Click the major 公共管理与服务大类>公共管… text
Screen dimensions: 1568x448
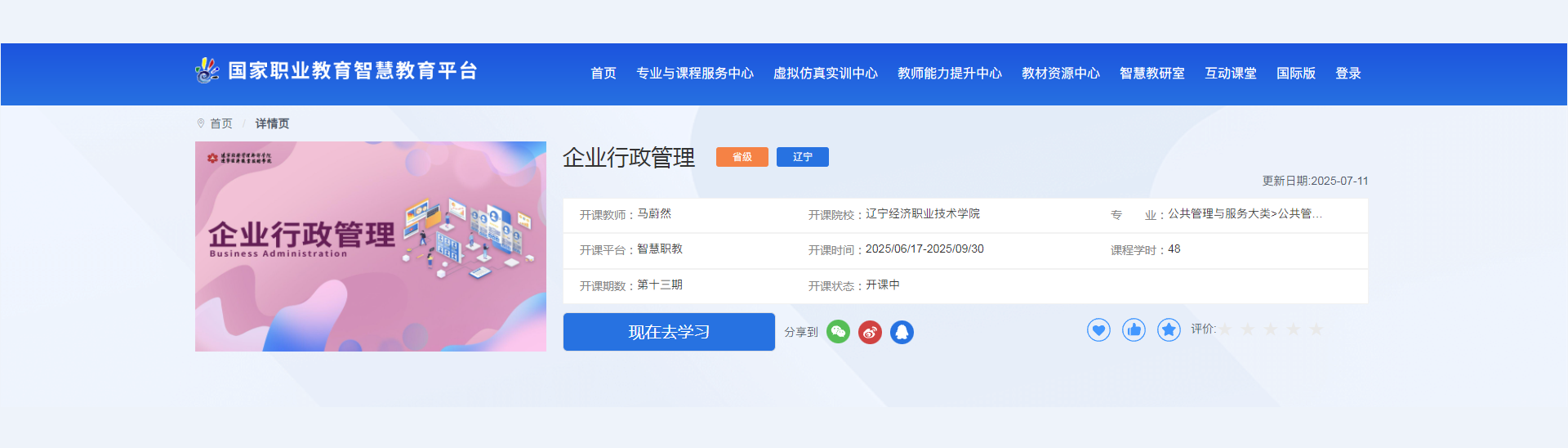[x=1245, y=213]
